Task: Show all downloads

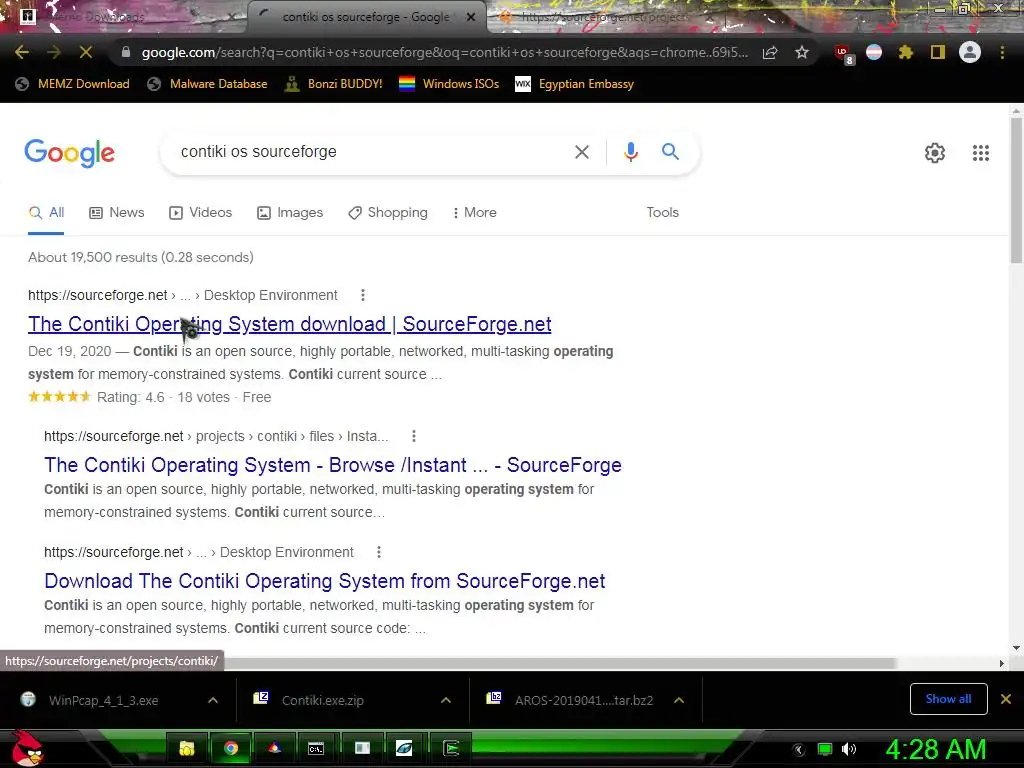Action: [x=948, y=699]
